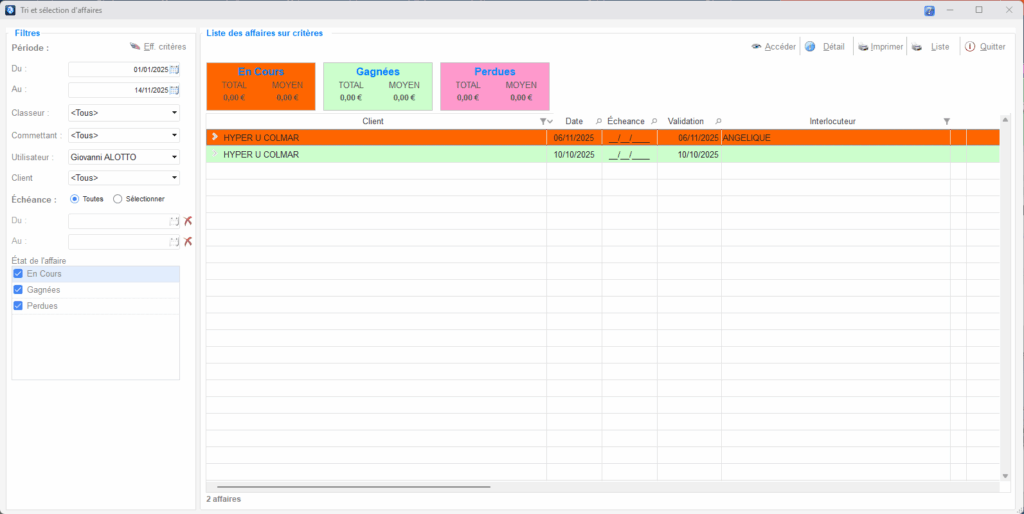Screen dimensions: 1024x514
Task: Toggle the Gagnées checkbox
Action: pyautogui.click(x=18, y=289)
